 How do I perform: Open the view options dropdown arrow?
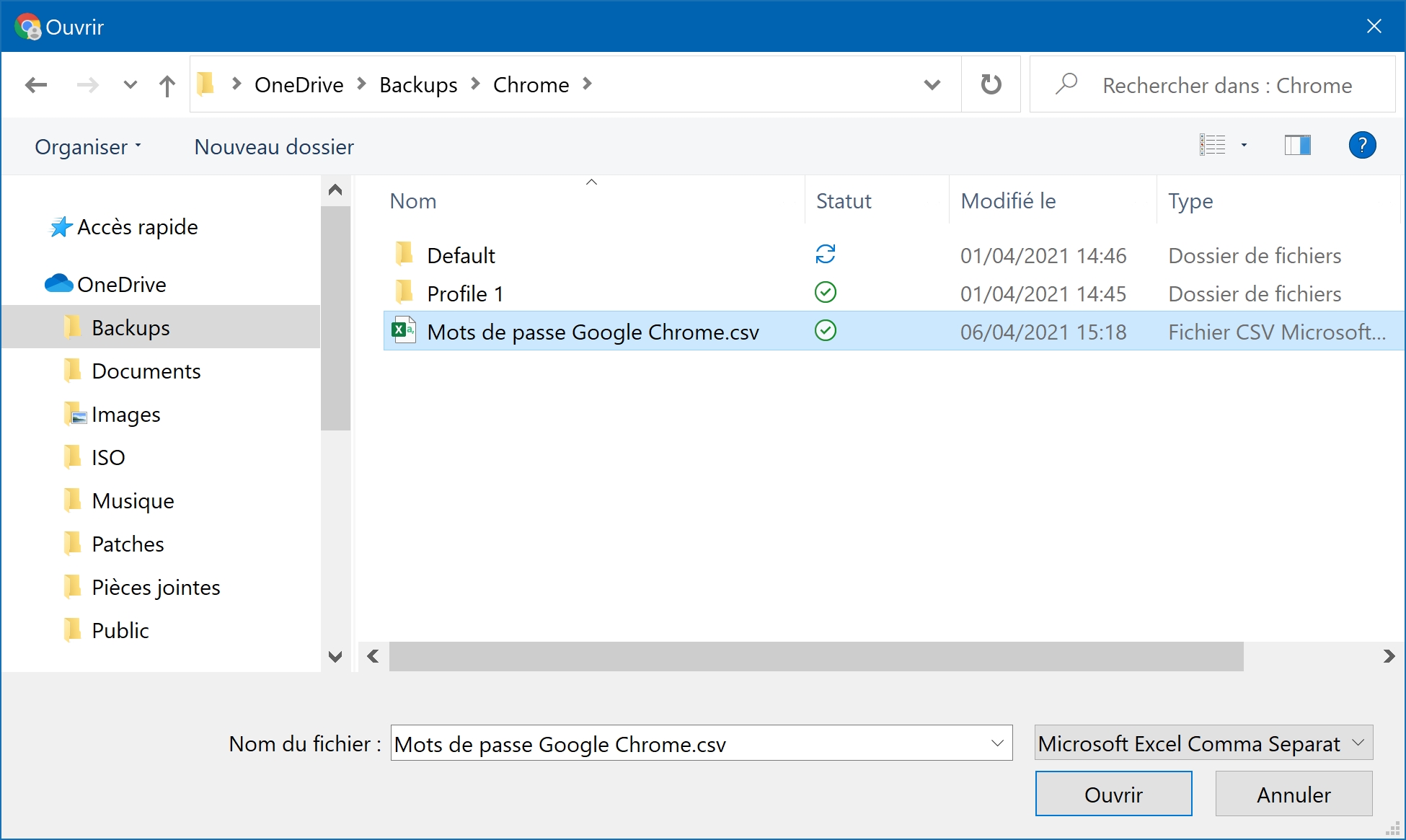1244,146
